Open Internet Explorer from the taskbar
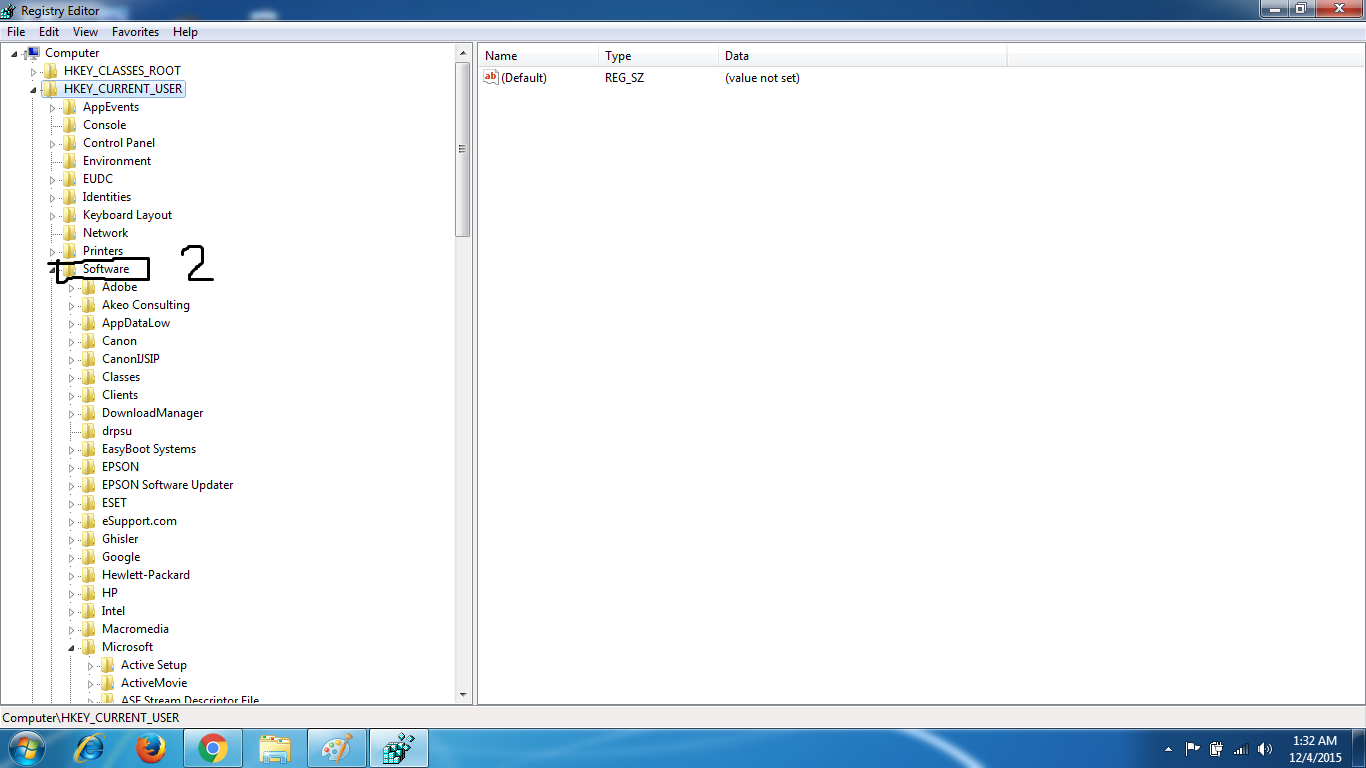Screen dimensions: 1366x768 click(x=90, y=748)
